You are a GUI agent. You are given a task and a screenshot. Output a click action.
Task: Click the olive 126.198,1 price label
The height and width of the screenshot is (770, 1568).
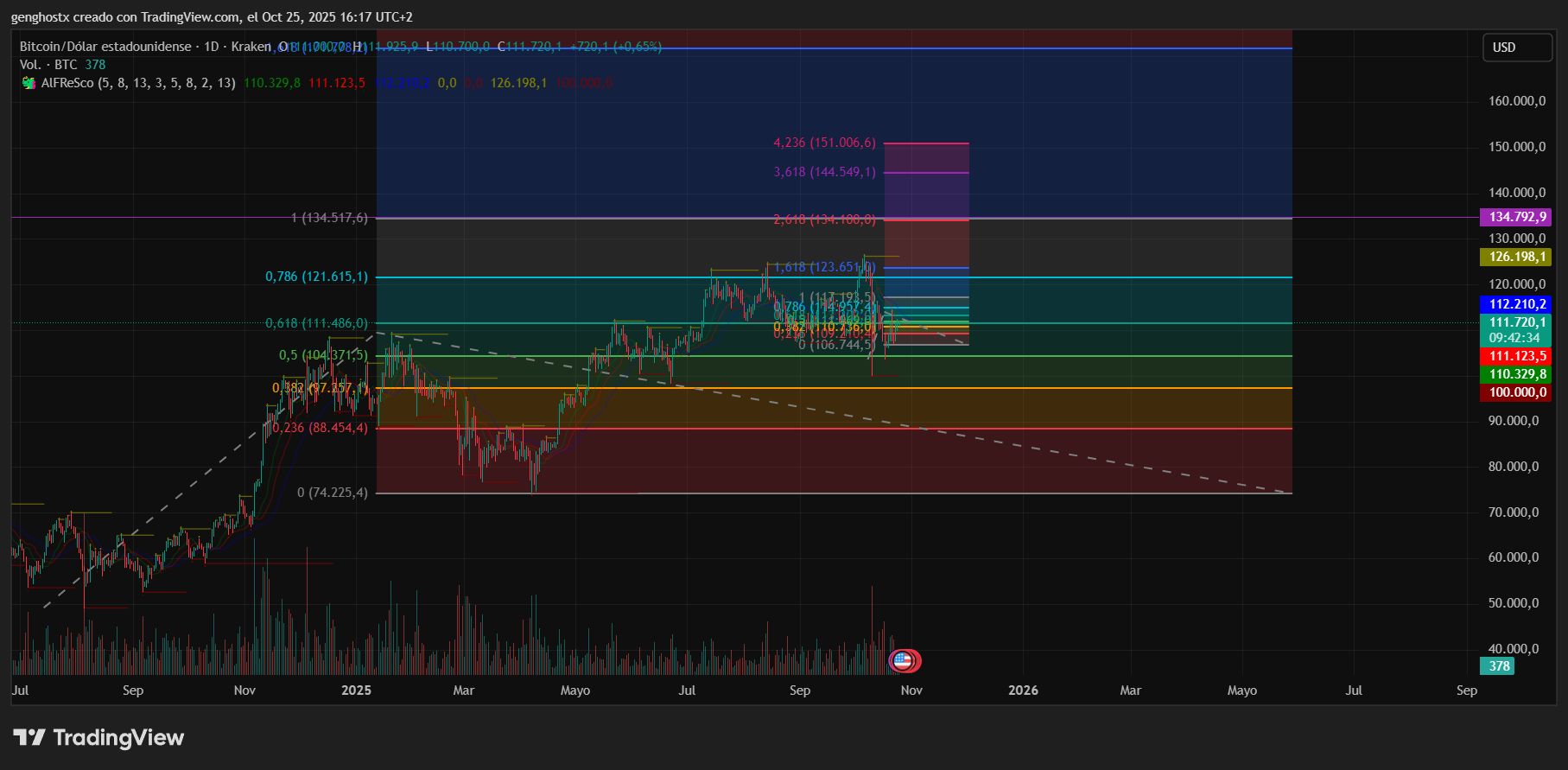point(1516,257)
